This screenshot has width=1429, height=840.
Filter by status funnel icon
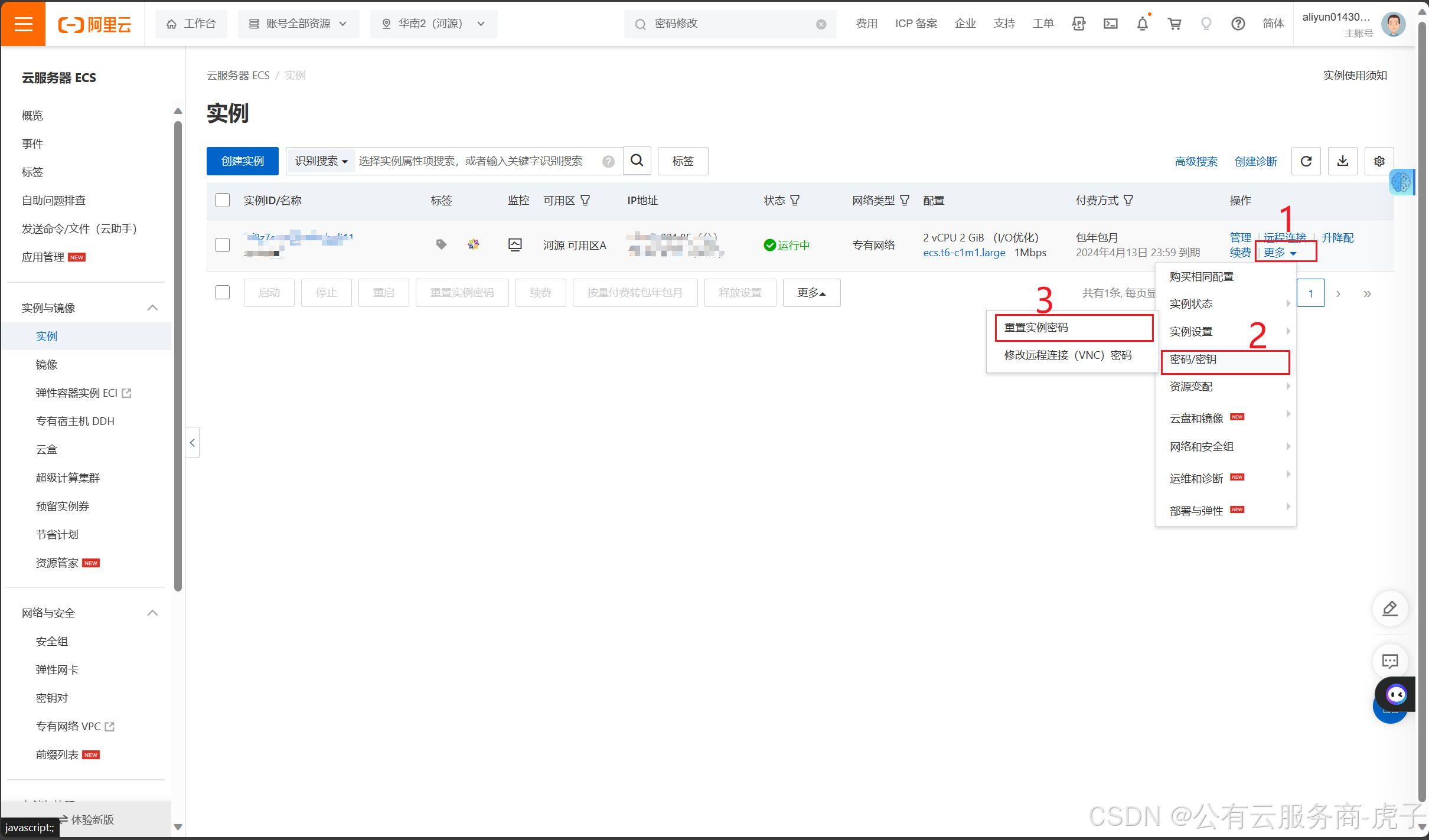click(x=795, y=201)
